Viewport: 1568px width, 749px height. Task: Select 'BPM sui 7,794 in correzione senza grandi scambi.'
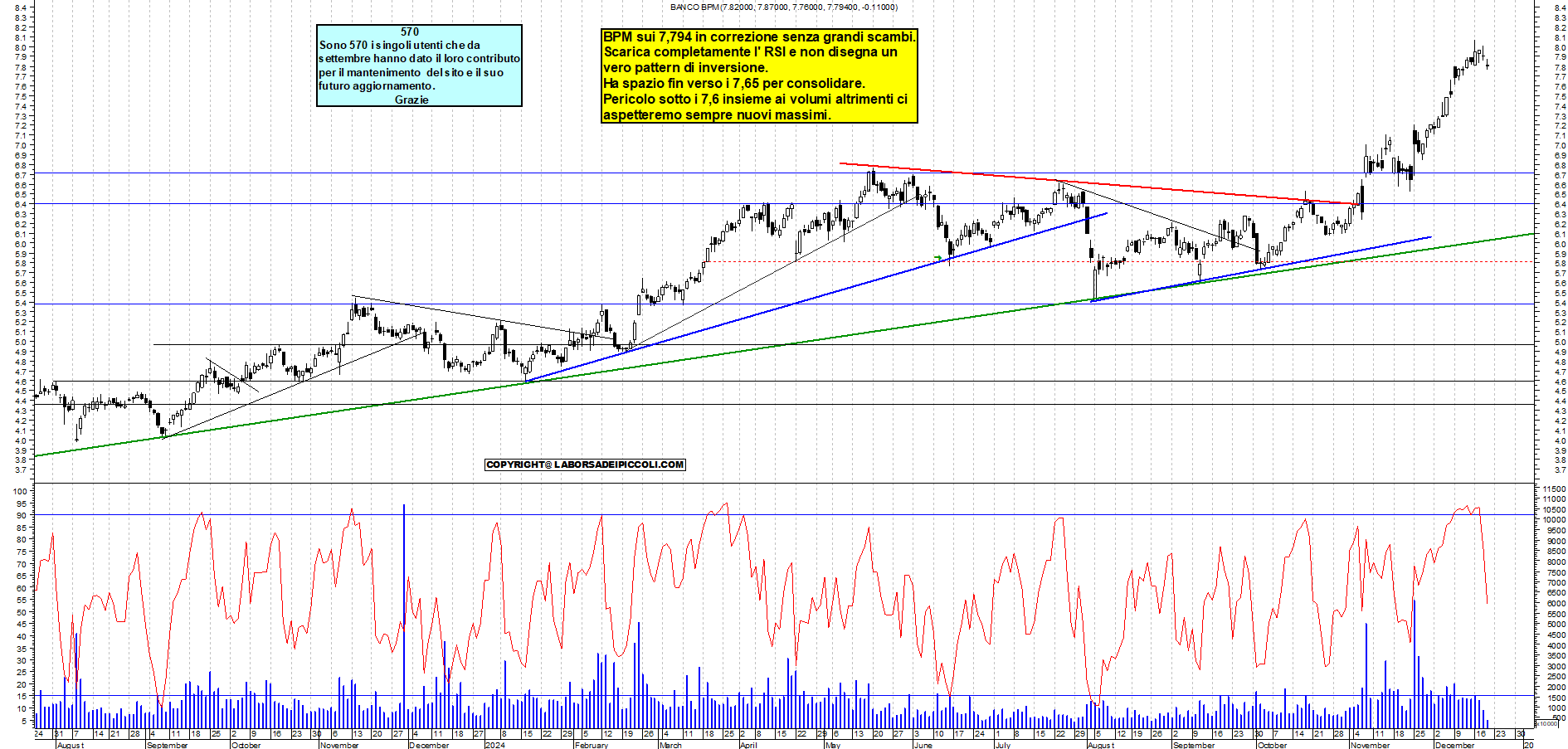tap(759, 36)
